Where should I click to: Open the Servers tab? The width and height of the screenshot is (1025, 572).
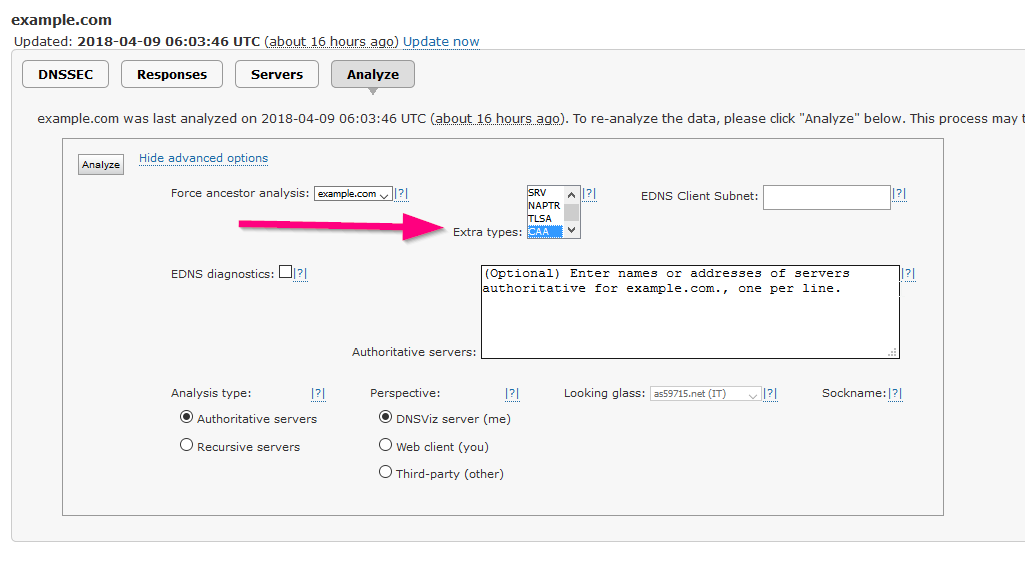[x=277, y=75]
